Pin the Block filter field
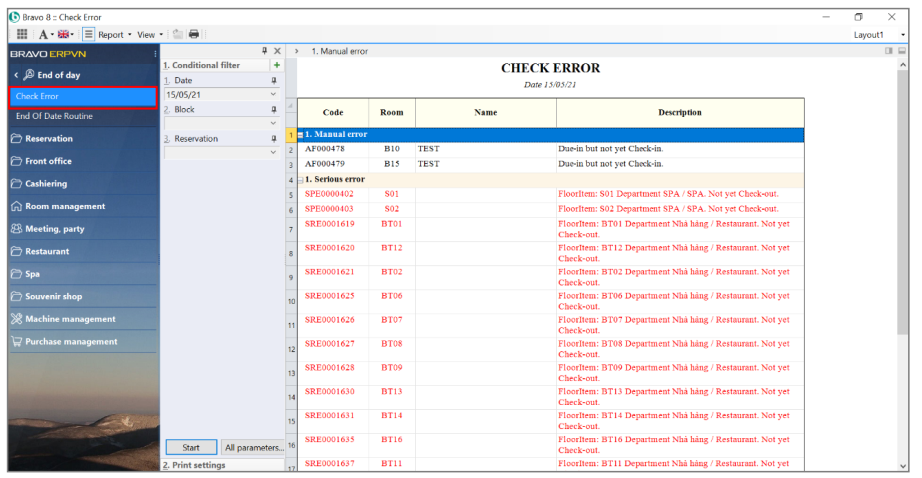The width and height of the screenshot is (922, 478). [274, 109]
